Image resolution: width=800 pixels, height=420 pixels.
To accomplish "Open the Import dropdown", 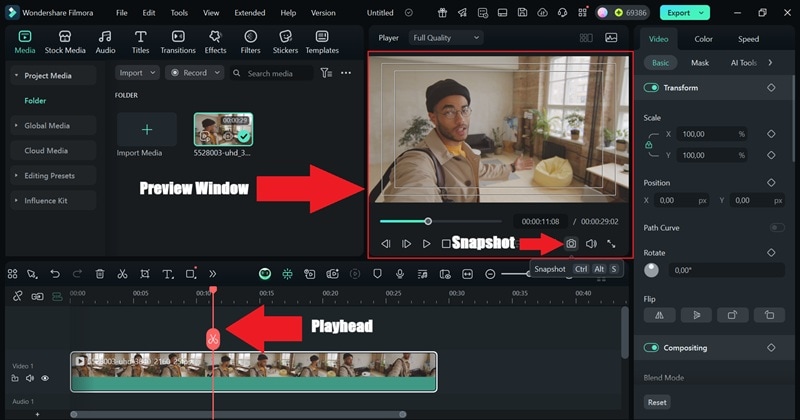I will [x=137, y=73].
